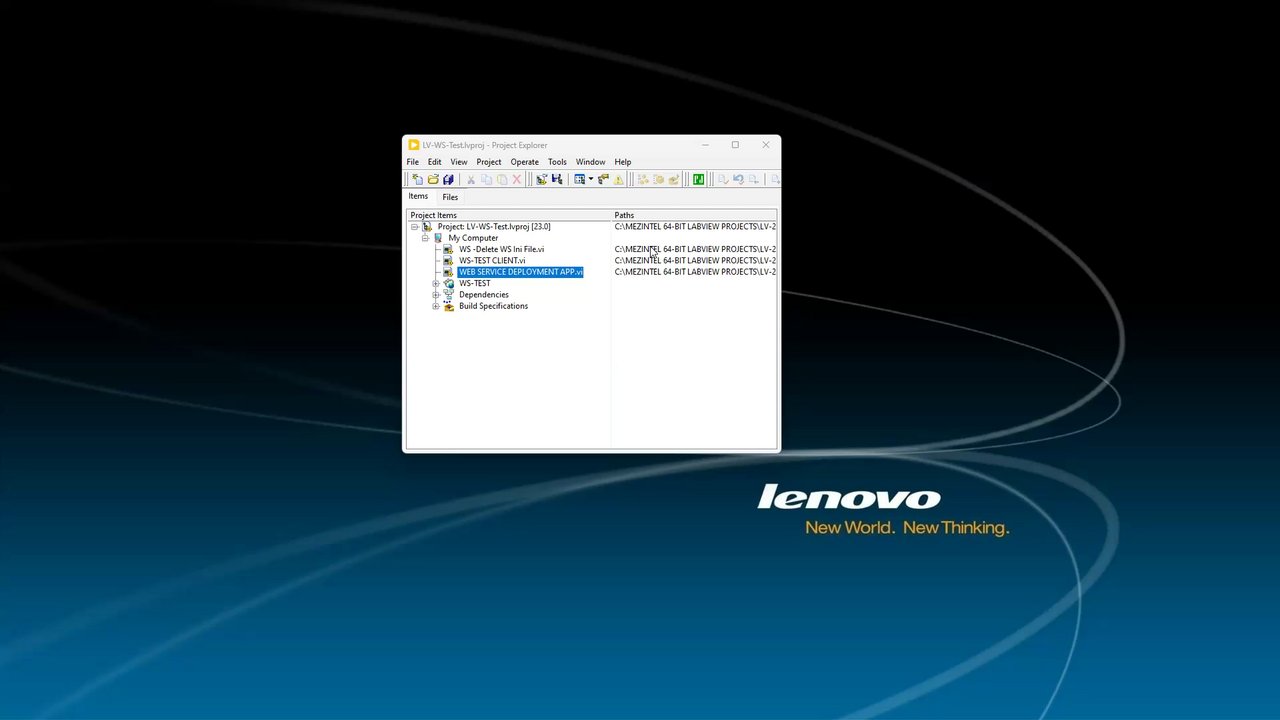Image resolution: width=1280 pixels, height=720 pixels.
Task: Click the green source control icon
Action: (698, 179)
